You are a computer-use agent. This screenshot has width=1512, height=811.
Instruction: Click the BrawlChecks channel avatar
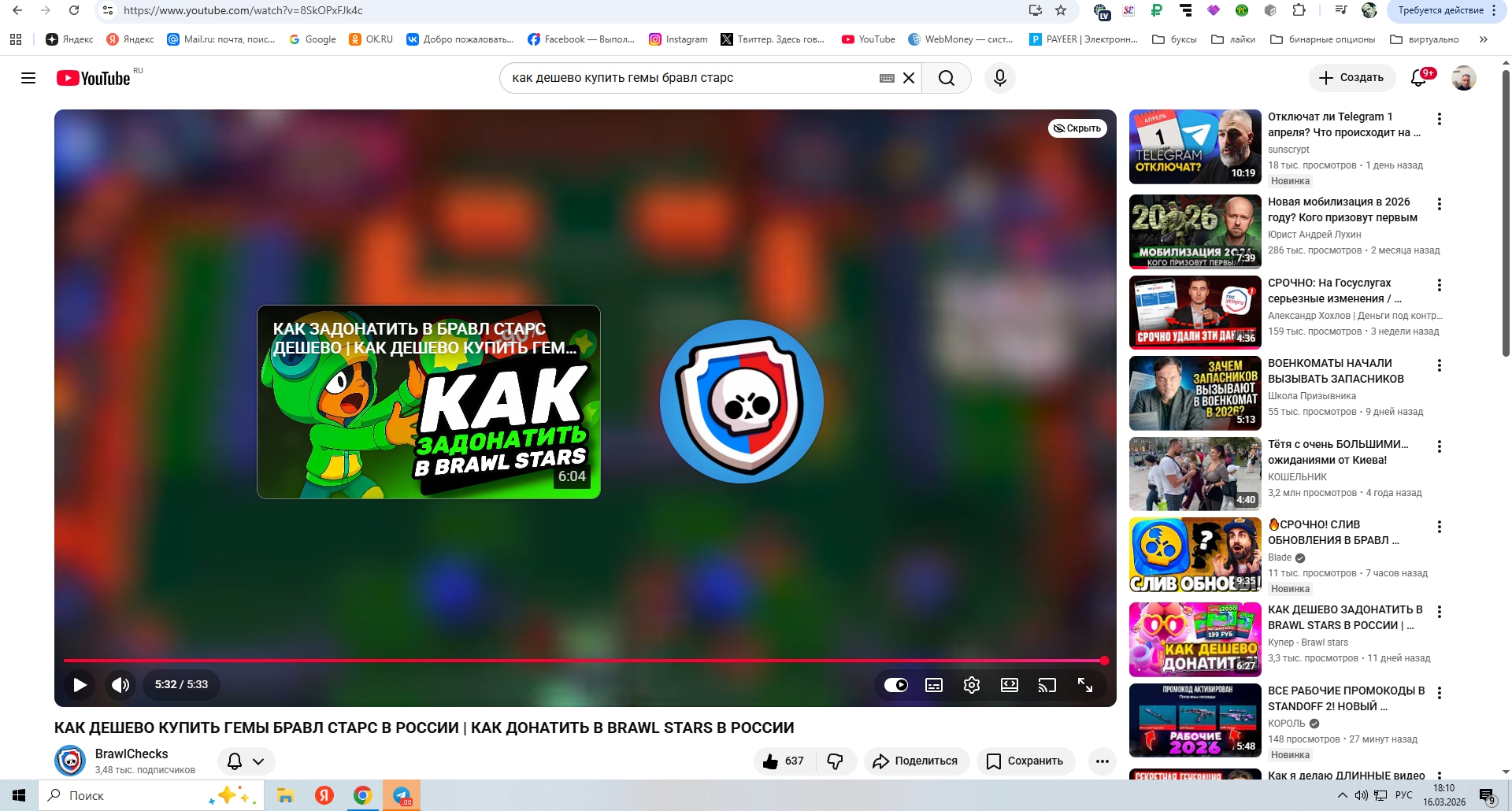coord(70,761)
